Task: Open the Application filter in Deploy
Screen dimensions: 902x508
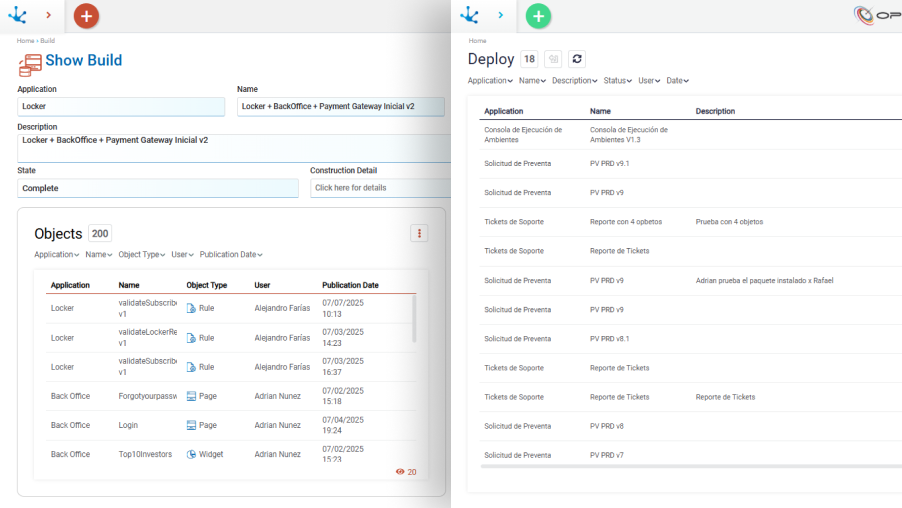Action: (490, 81)
